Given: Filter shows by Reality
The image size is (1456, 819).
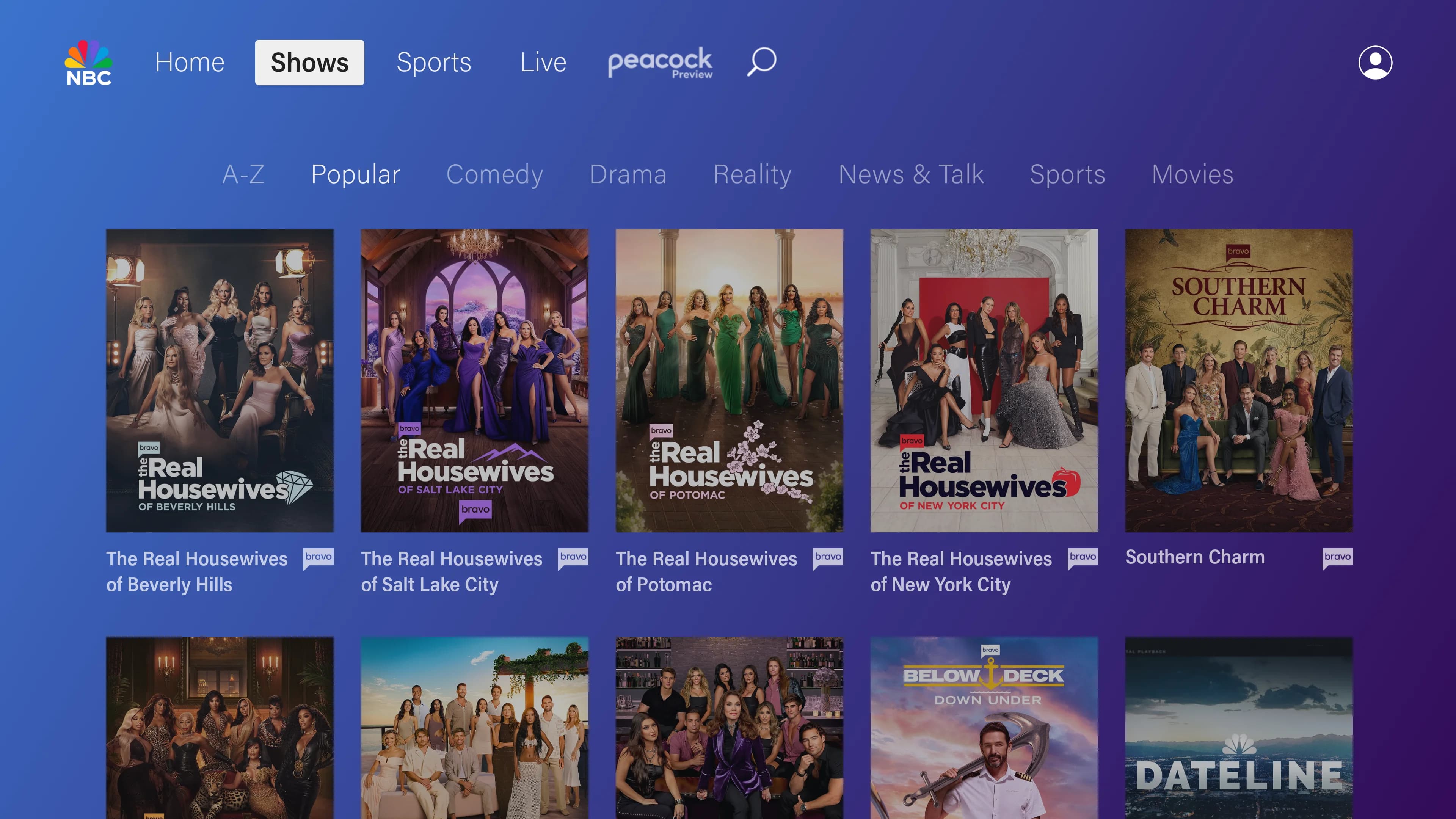Looking at the screenshot, I should tap(752, 174).
